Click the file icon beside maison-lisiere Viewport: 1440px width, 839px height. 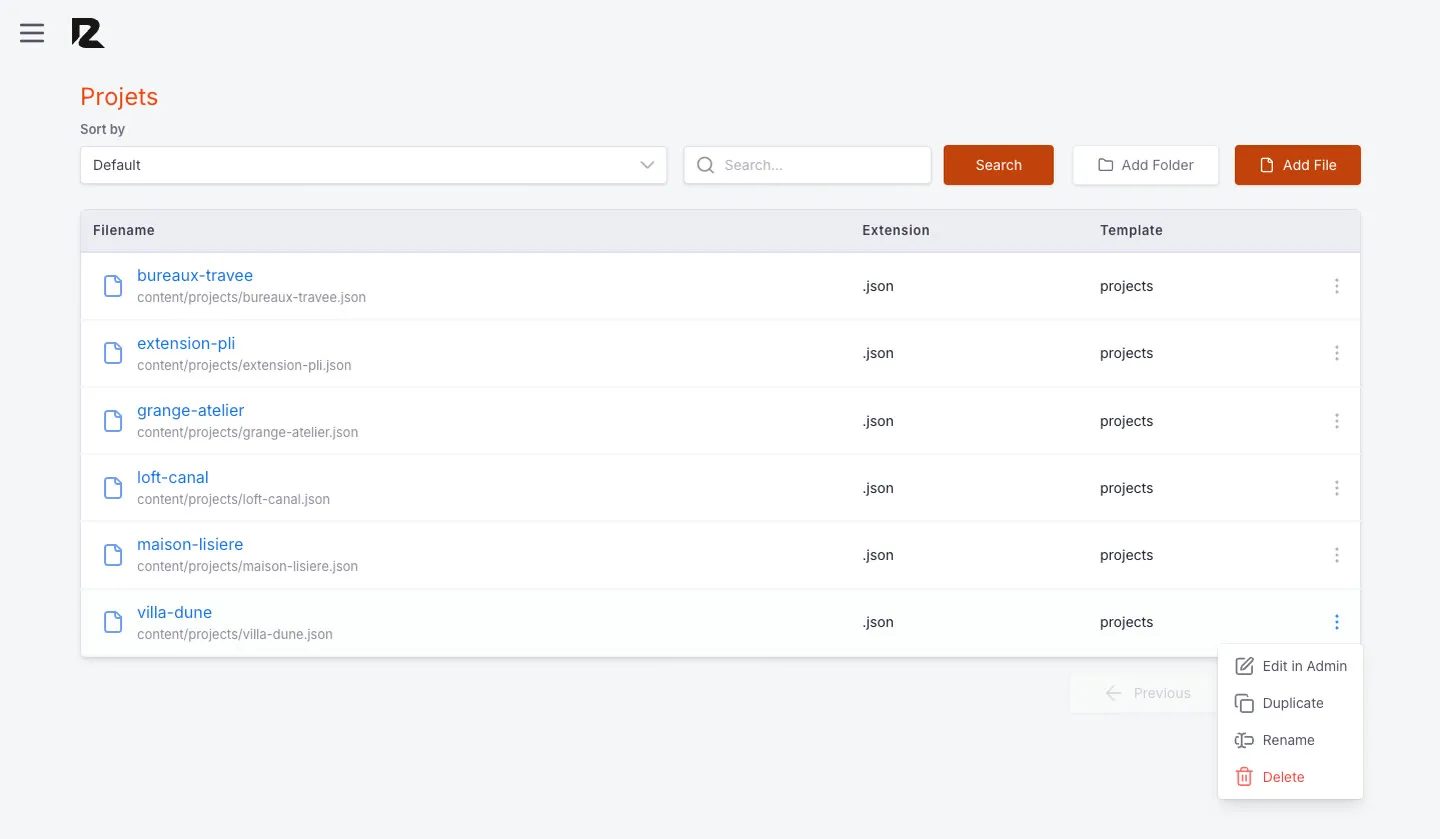114,555
